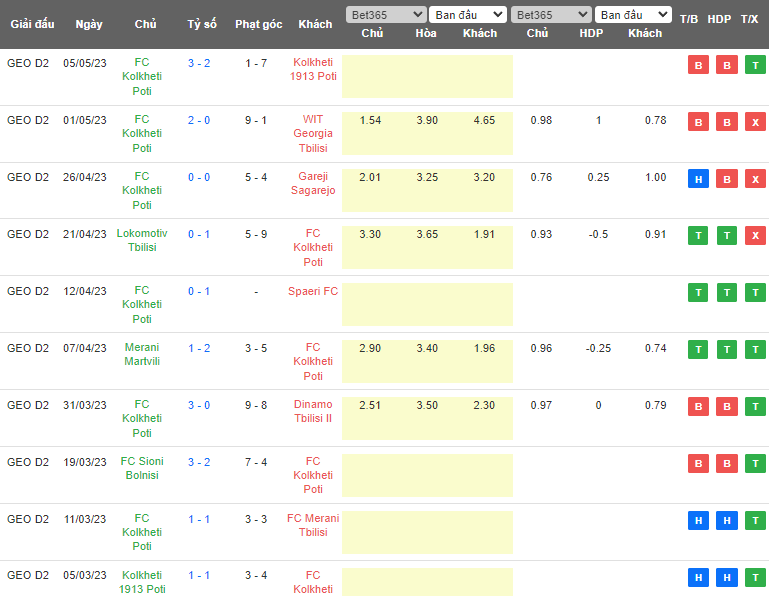This screenshot has height=596, width=769.
Task: Click the T/X badge in the 07/04/23 row
Action: 754,350
